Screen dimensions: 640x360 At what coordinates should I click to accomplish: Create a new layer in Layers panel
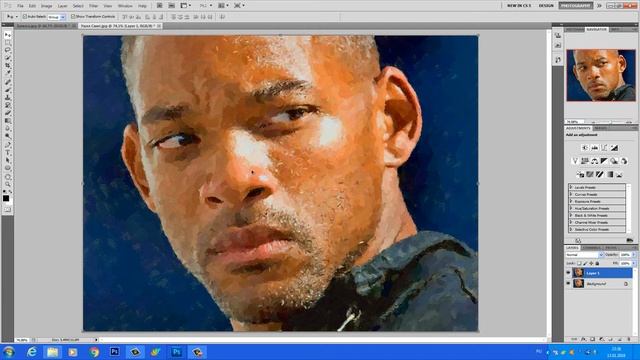tap(620, 339)
